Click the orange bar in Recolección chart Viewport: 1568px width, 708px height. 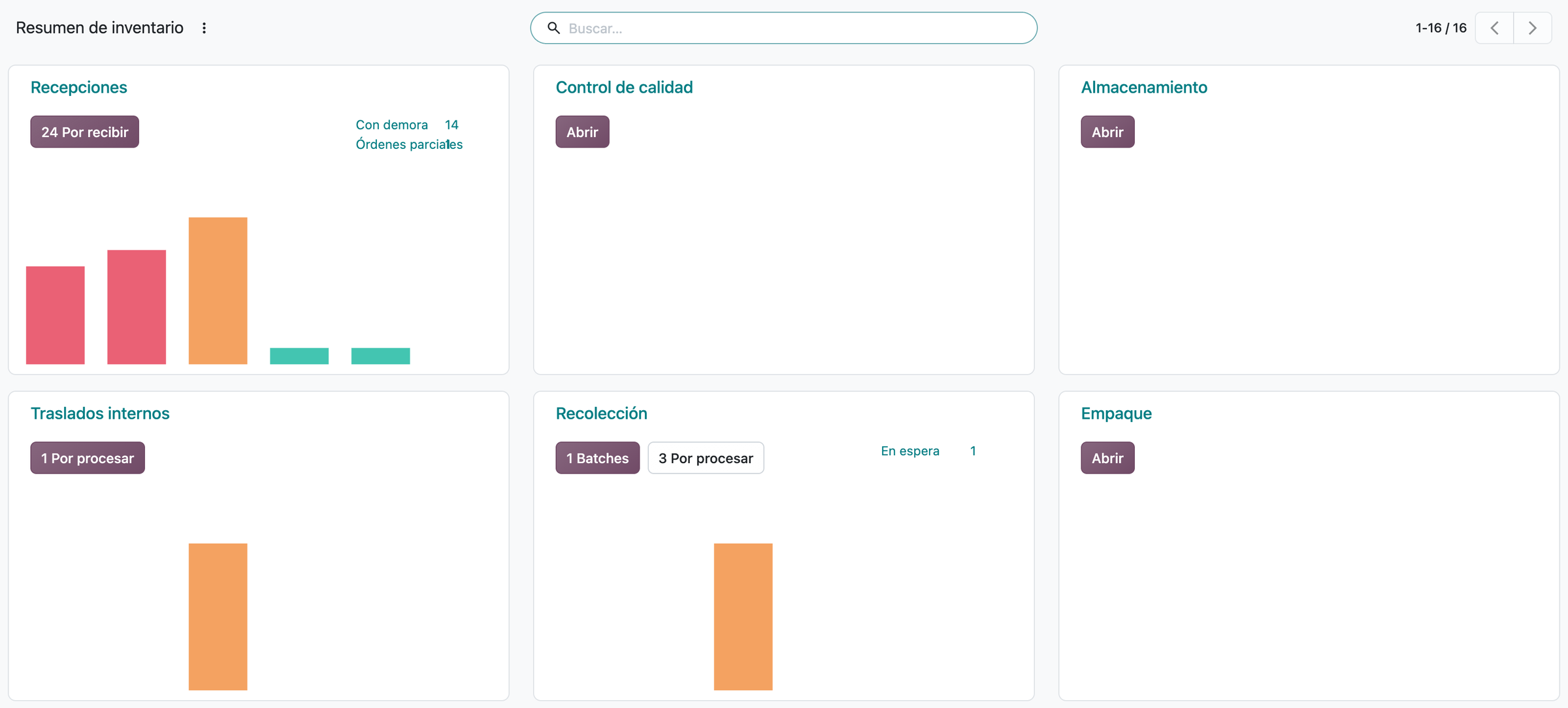point(743,617)
